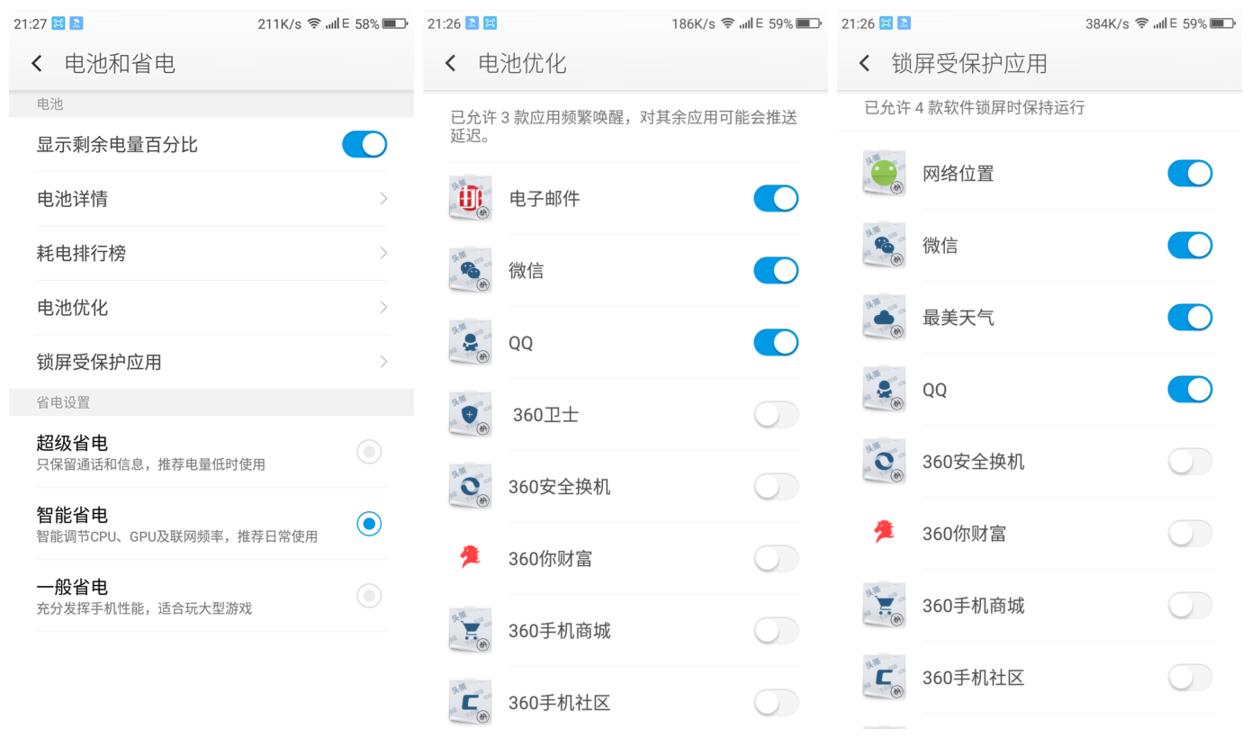Tap the 最美天气 weather app icon

tap(884, 317)
